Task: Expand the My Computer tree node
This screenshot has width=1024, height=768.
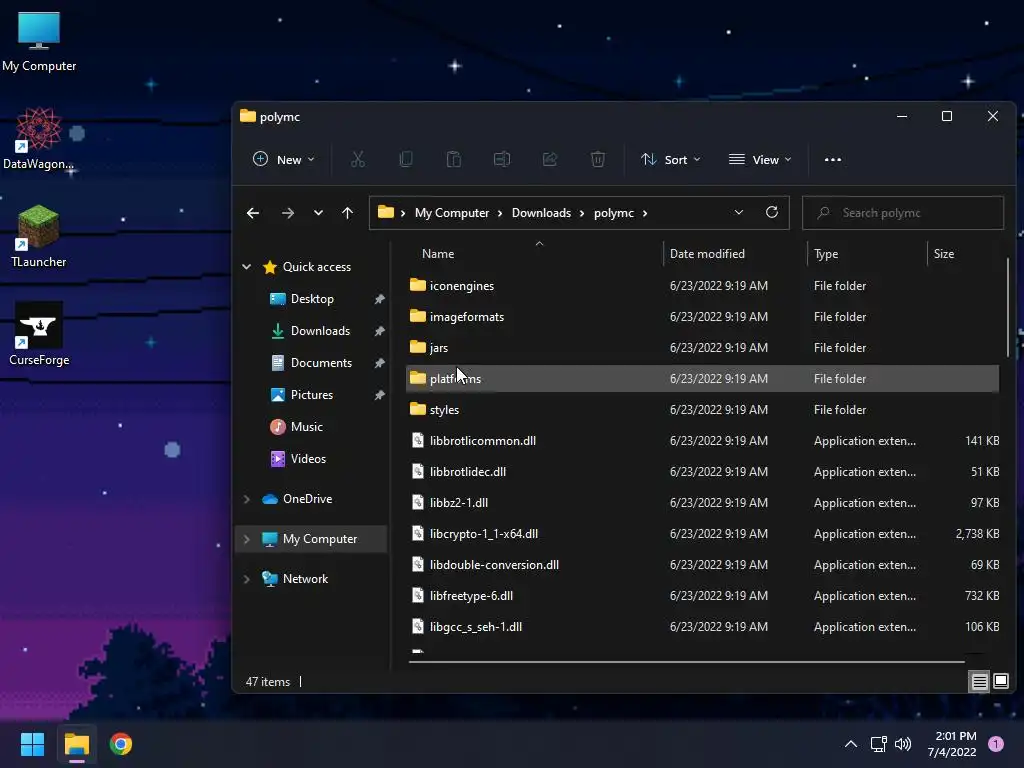Action: pyautogui.click(x=247, y=539)
